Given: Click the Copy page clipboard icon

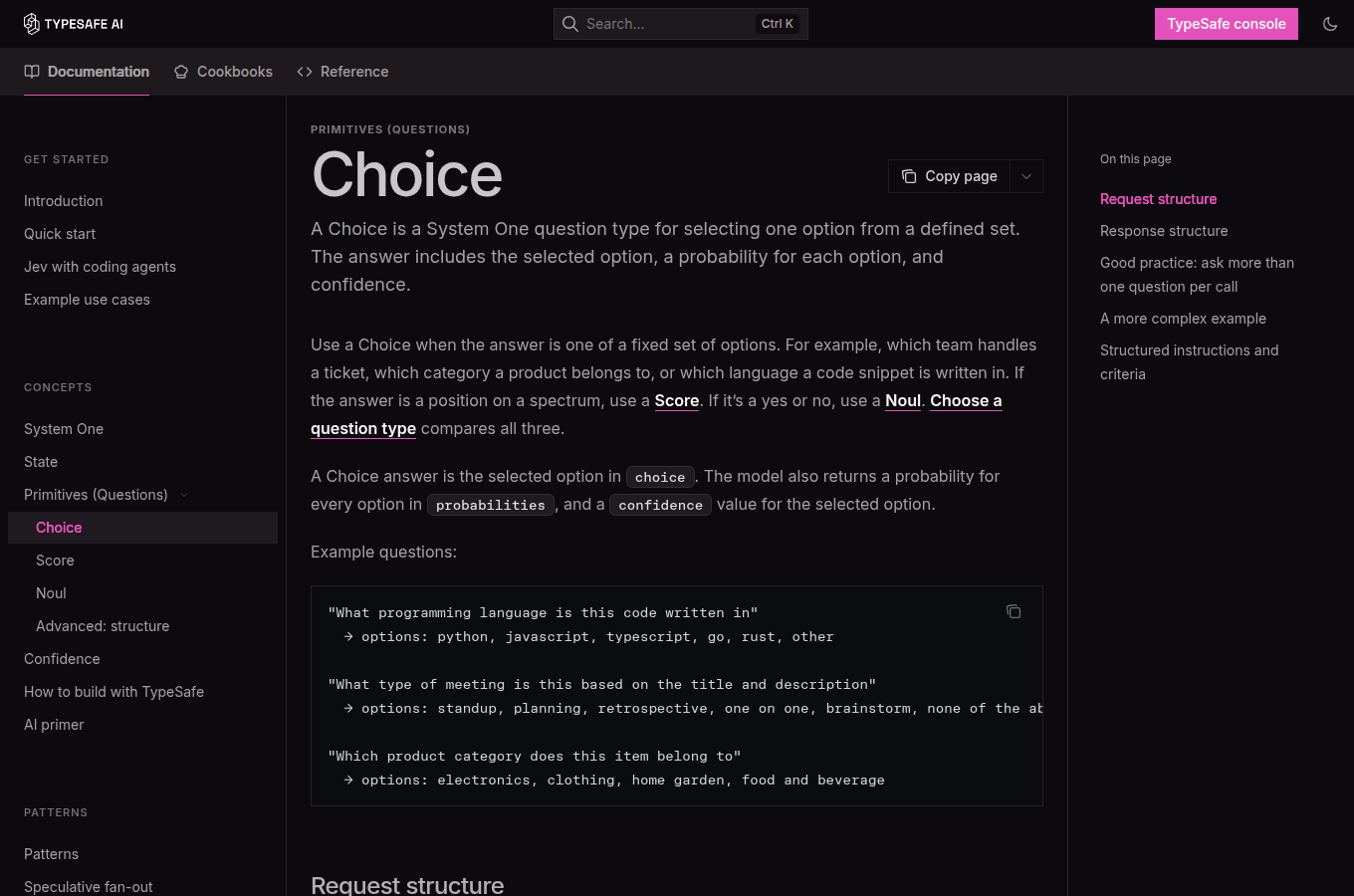Looking at the screenshot, I should coord(909,176).
